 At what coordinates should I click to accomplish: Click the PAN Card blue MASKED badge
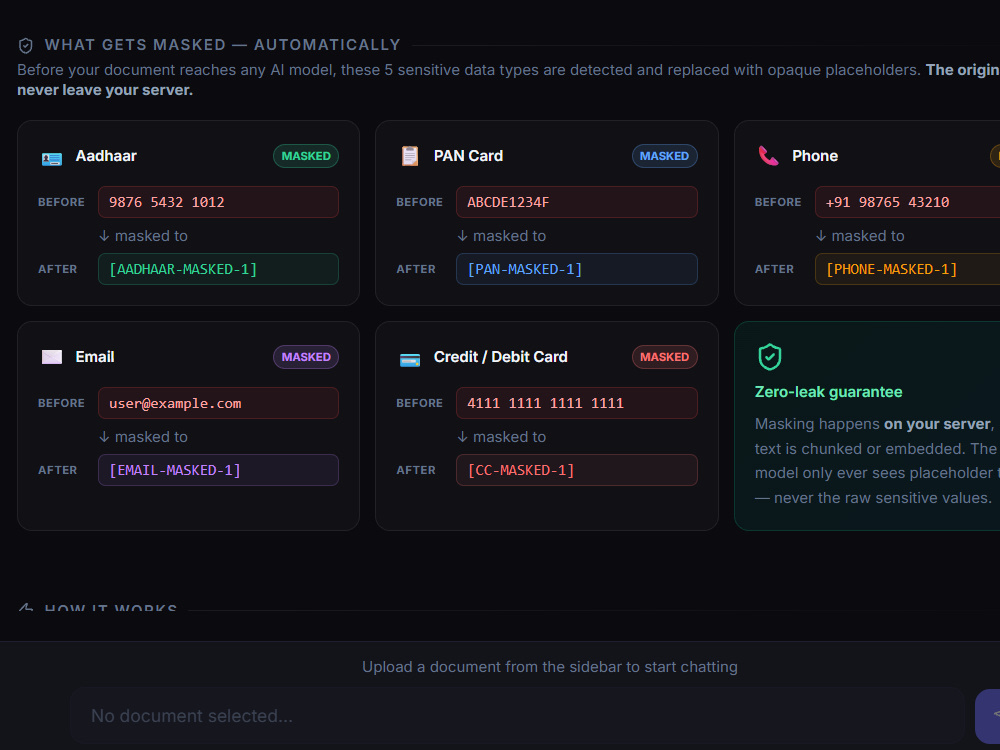click(x=665, y=156)
